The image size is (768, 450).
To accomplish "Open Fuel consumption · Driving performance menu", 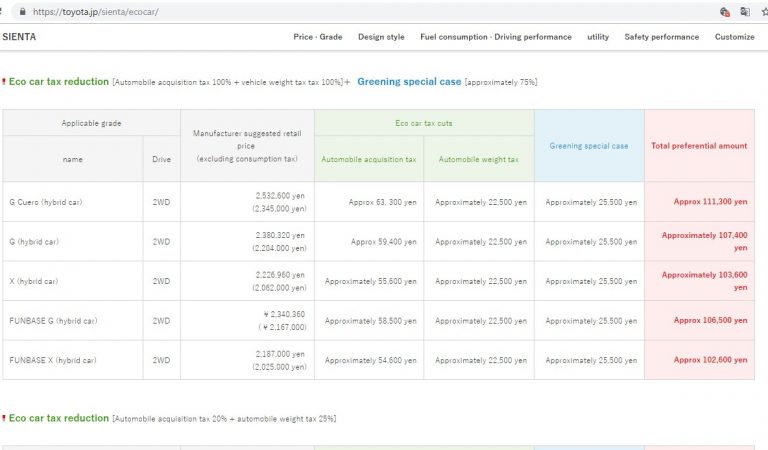I will pos(496,37).
